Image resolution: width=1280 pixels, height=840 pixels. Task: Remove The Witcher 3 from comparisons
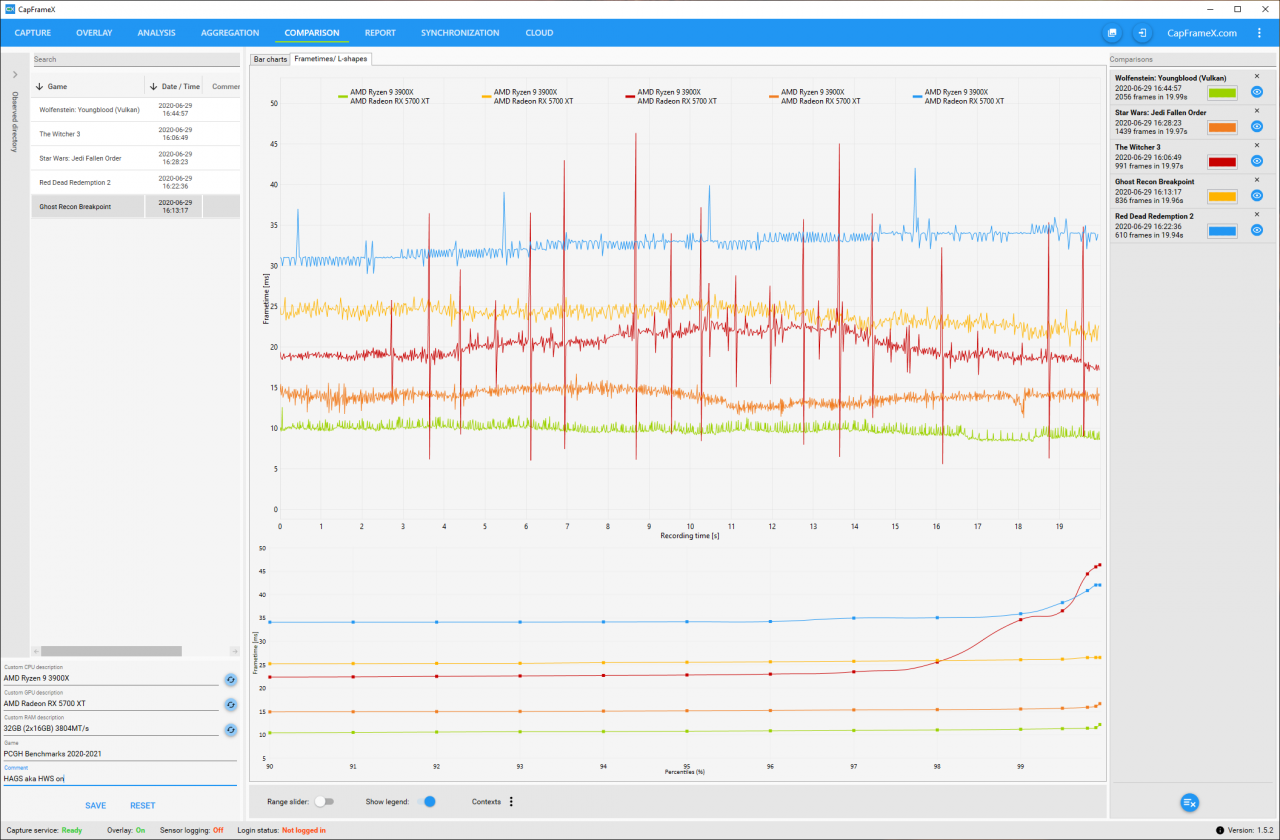[x=1257, y=146]
